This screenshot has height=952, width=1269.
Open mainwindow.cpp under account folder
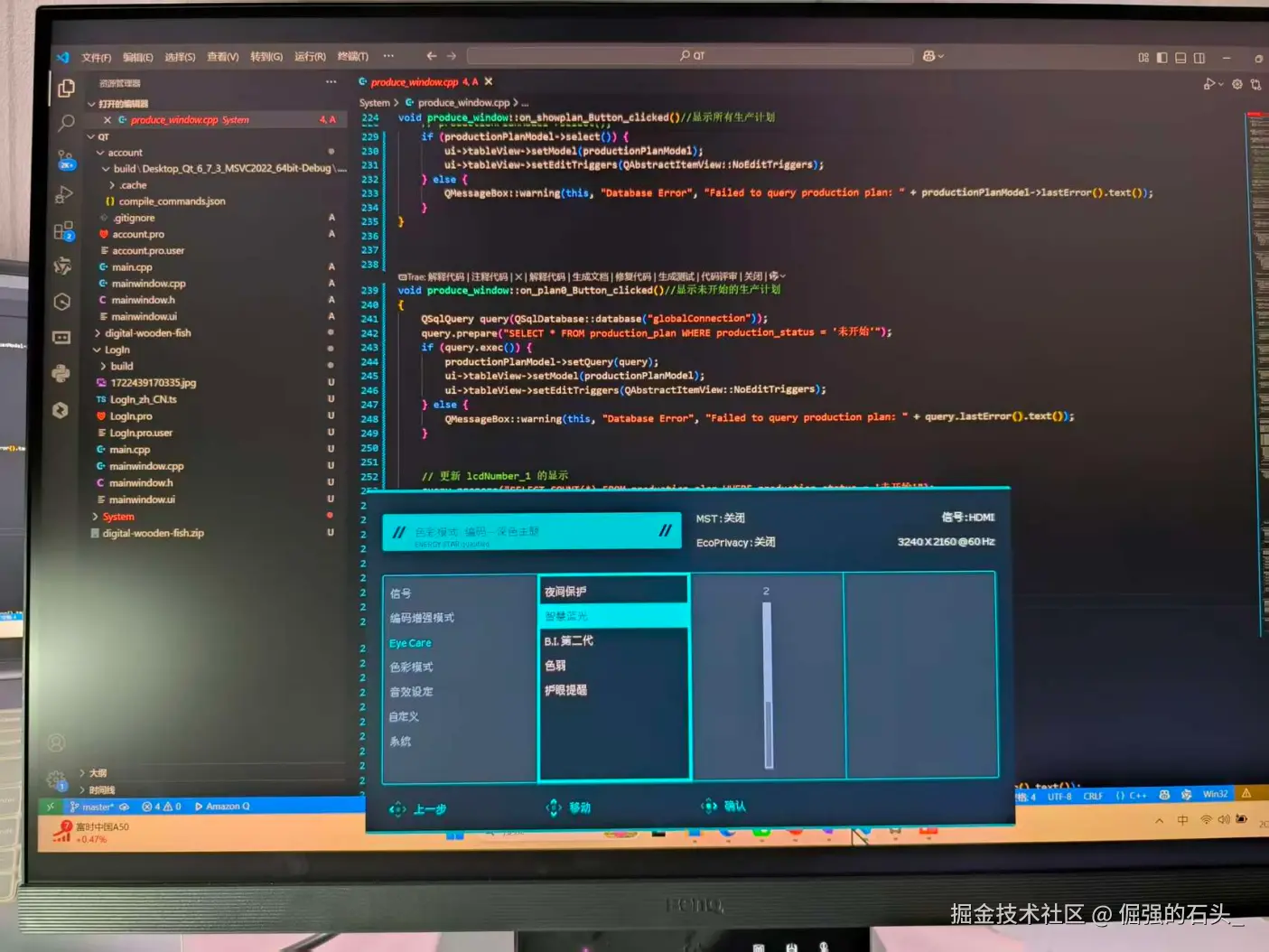(x=148, y=284)
